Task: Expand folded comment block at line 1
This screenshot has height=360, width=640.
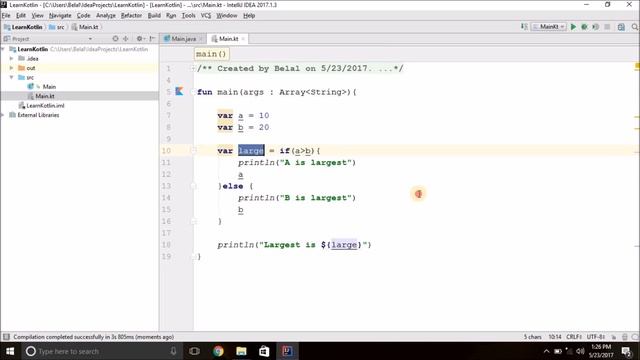Action: [x=193, y=69]
